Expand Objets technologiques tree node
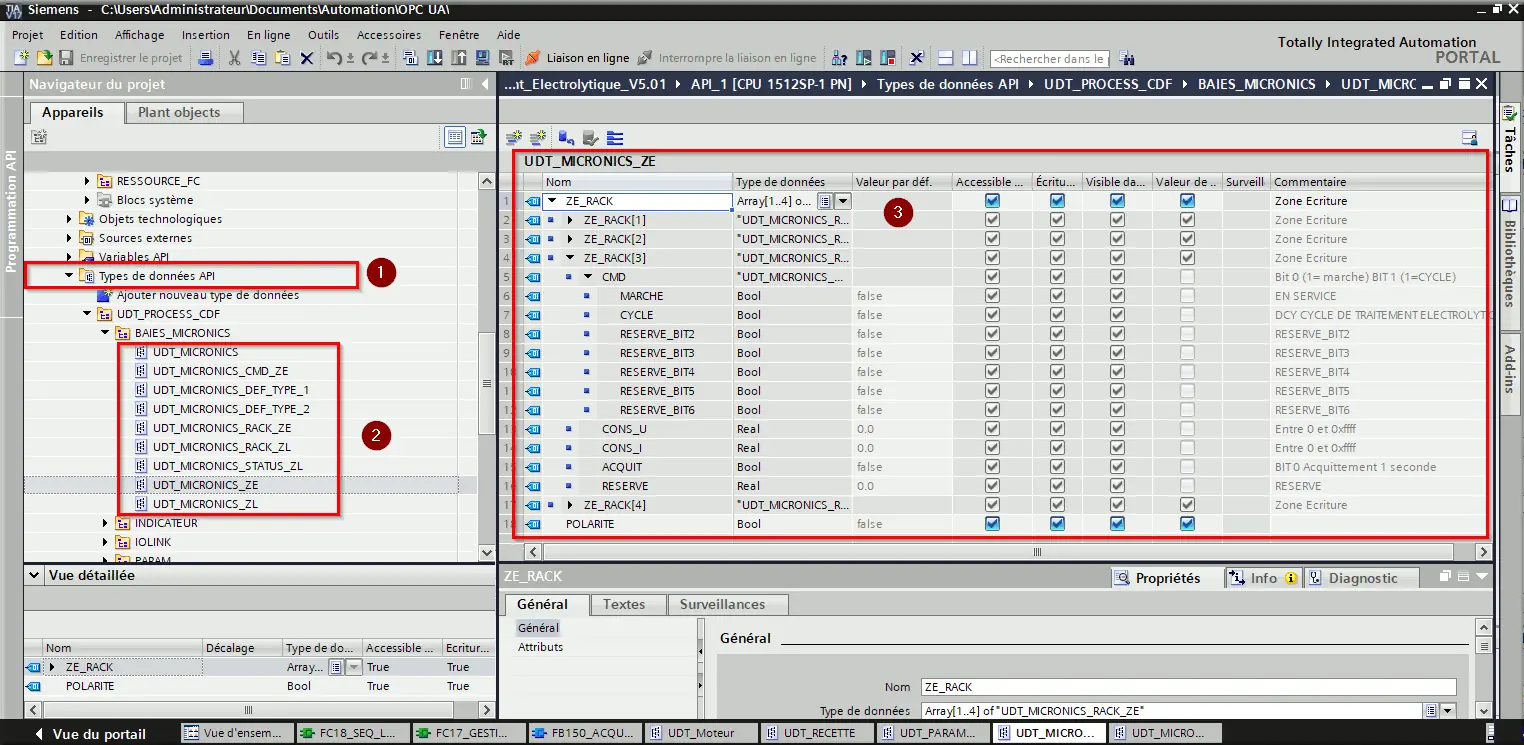The image size is (1524, 745). 69,219
